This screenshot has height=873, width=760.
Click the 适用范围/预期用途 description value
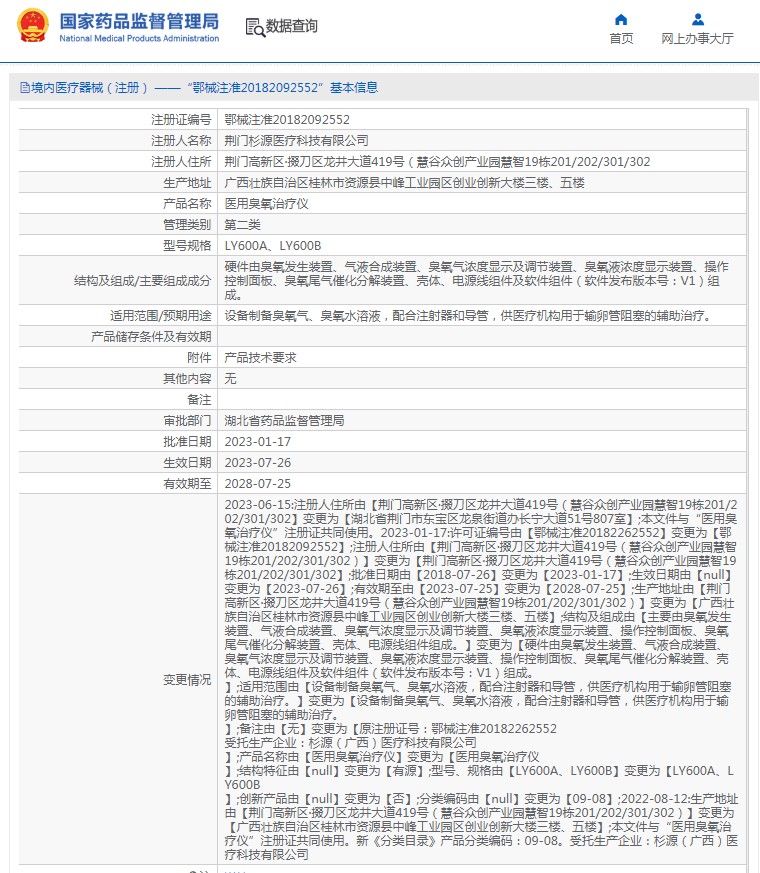coord(468,316)
